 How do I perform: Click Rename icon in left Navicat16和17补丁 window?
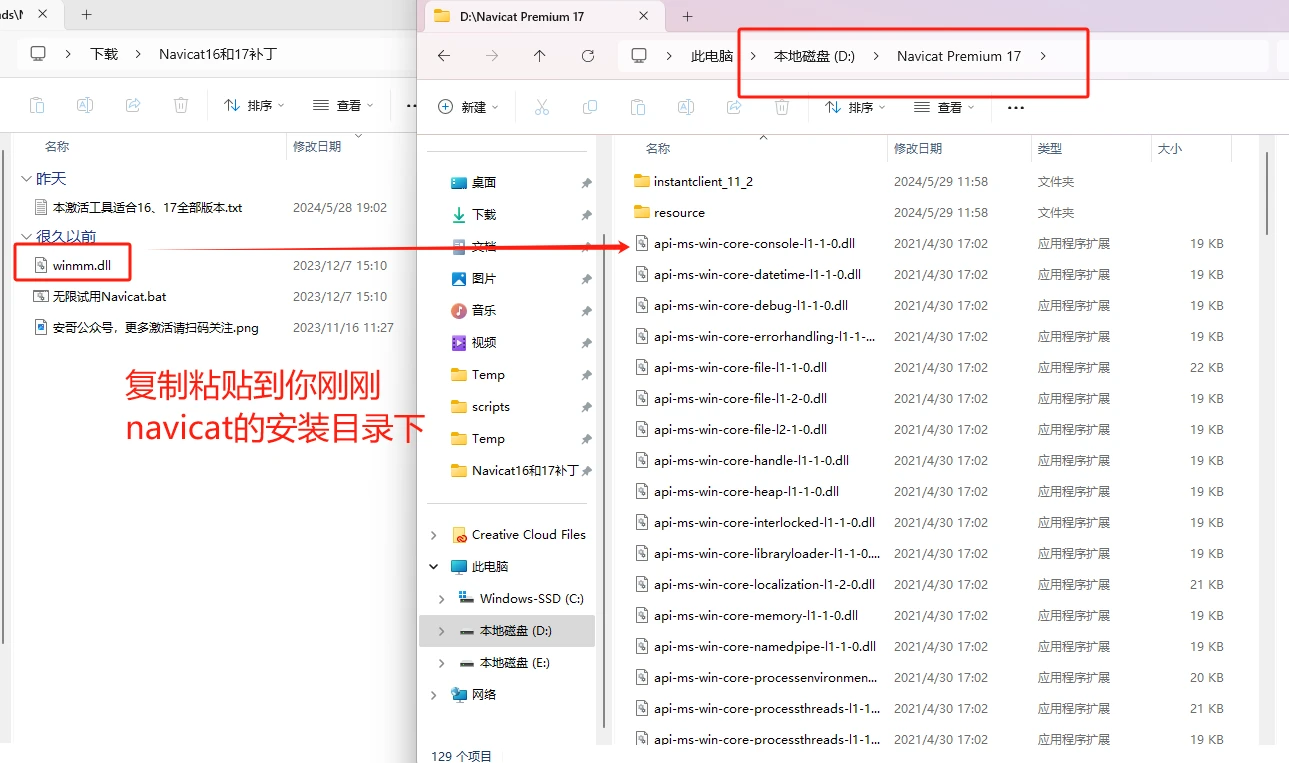pyautogui.click(x=85, y=105)
